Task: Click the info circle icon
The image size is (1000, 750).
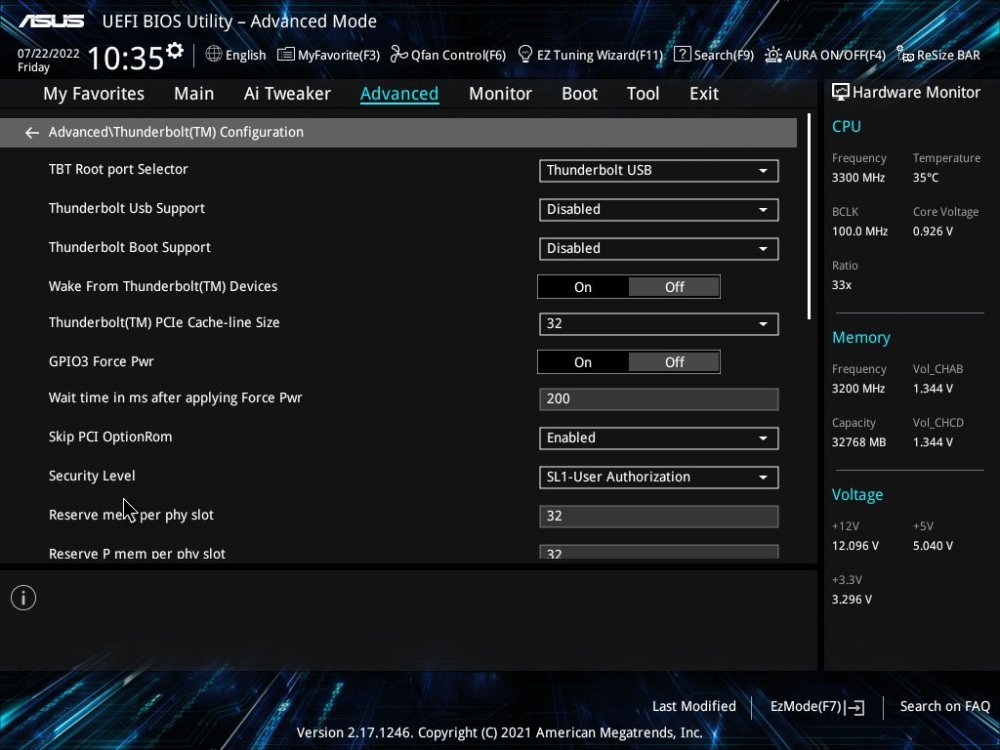Action: coord(24,598)
